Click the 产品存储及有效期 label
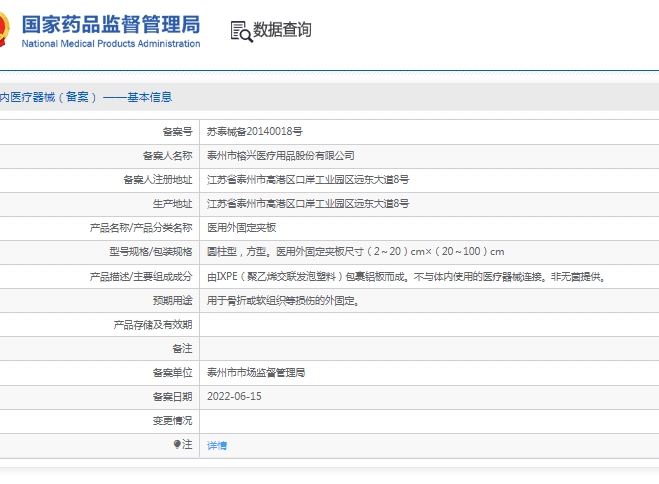 click(x=153, y=325)
